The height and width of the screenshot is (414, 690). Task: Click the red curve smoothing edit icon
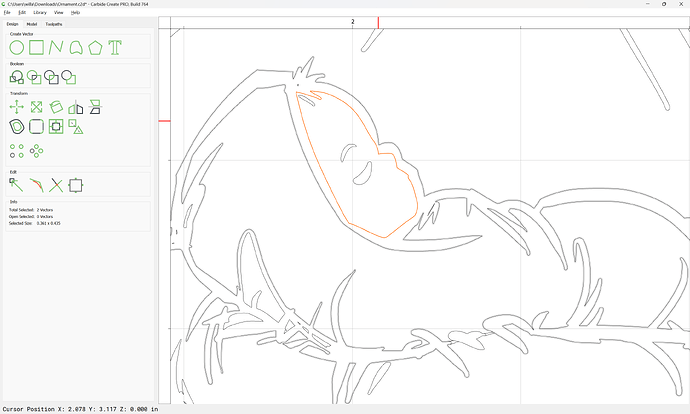coord(37,185)
